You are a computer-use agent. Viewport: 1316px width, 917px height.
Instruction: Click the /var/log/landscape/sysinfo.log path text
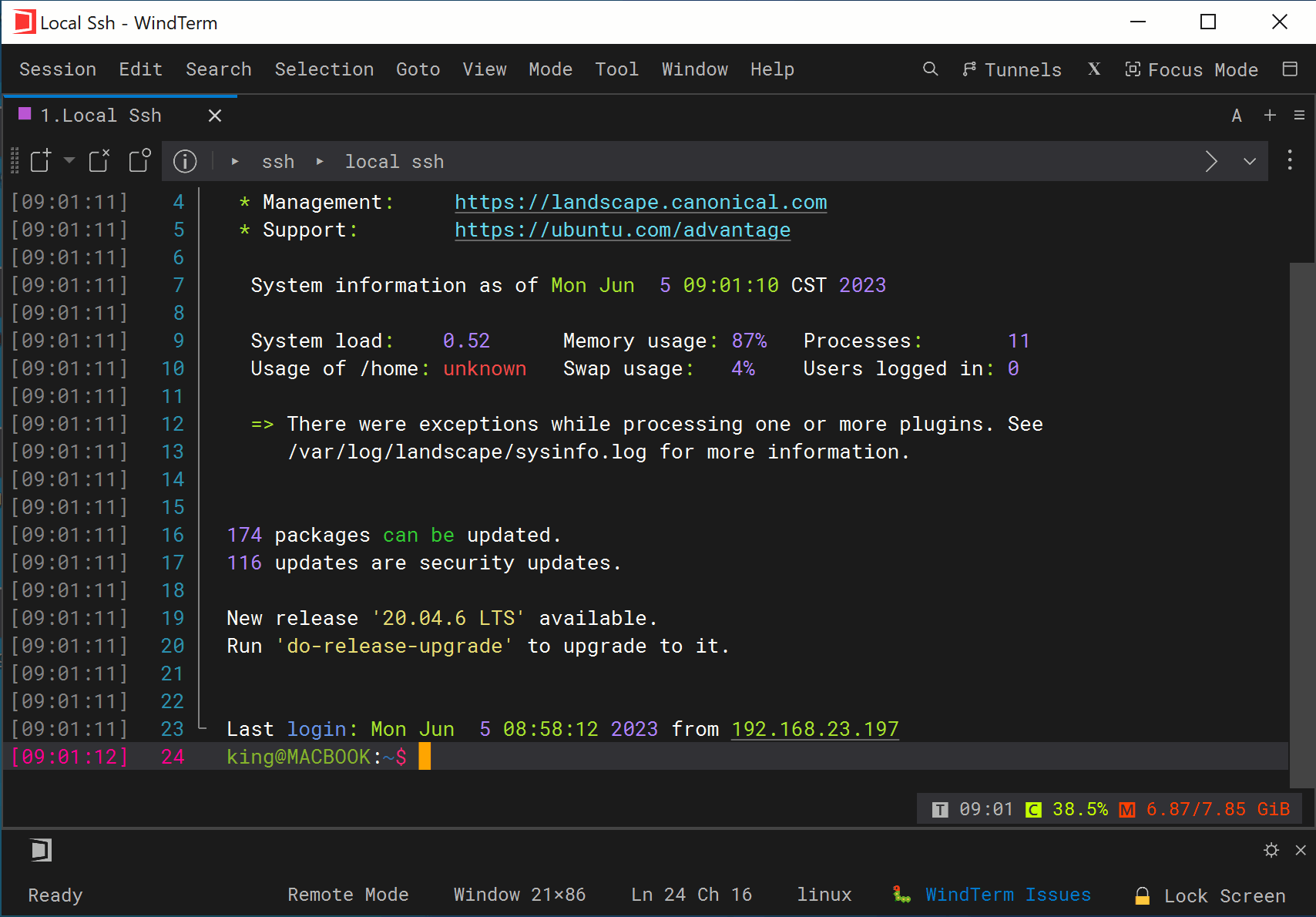click(x=467, y=452)
